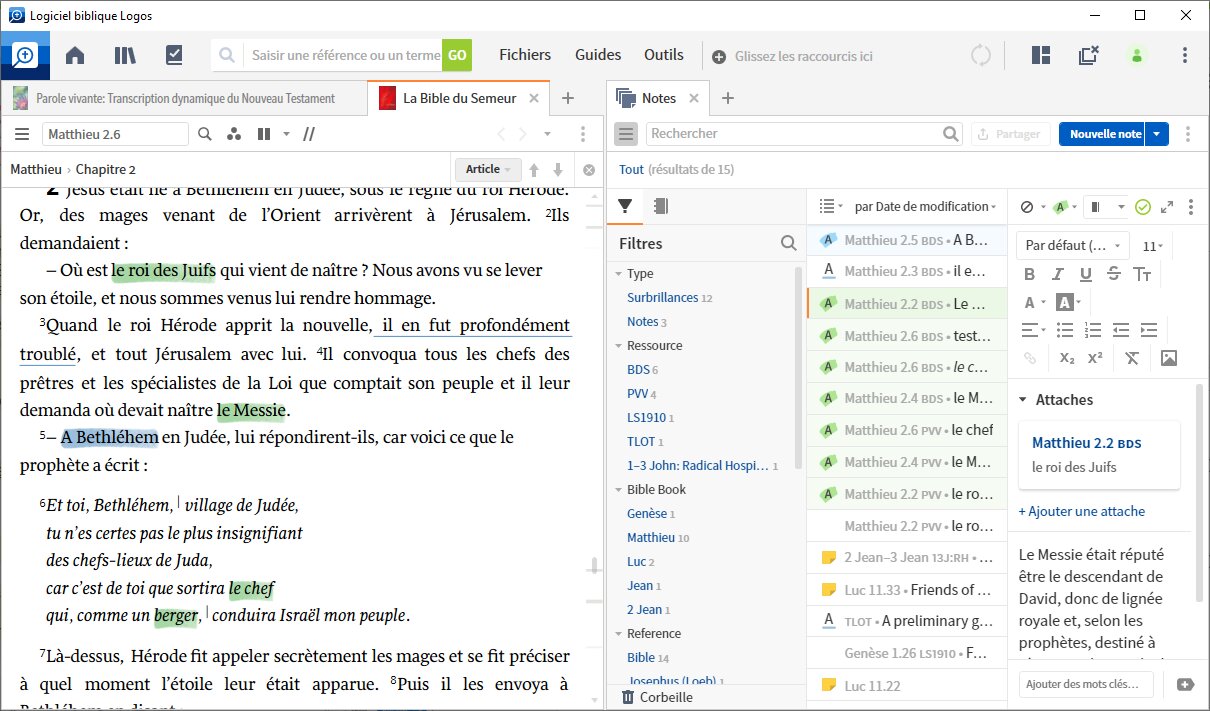This screenshot has height=711, width=1210.
Task: Filter by Surbrillances type
Action: [x=663, y=298]
